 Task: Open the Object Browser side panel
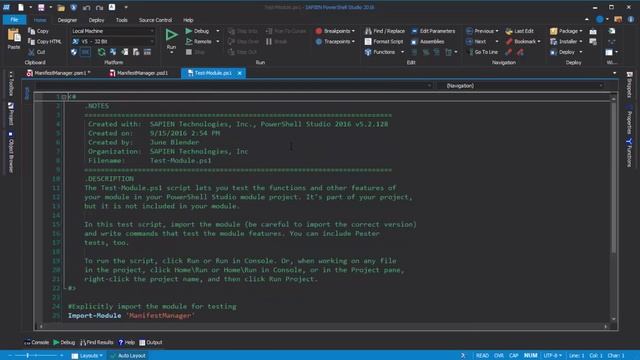11,153
